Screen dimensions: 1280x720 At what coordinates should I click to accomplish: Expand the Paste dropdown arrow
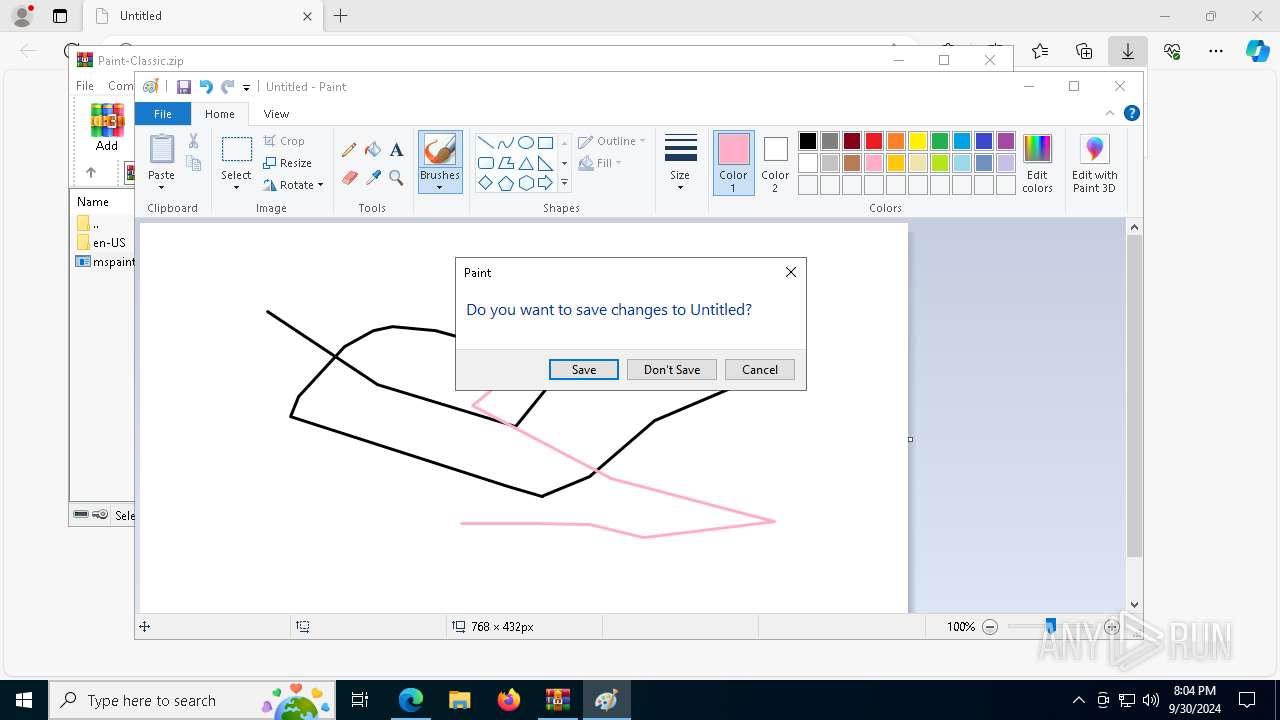click(161, 187)
